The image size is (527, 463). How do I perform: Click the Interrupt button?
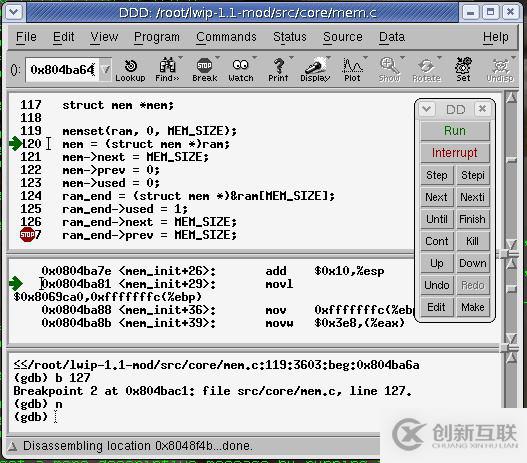455,153
